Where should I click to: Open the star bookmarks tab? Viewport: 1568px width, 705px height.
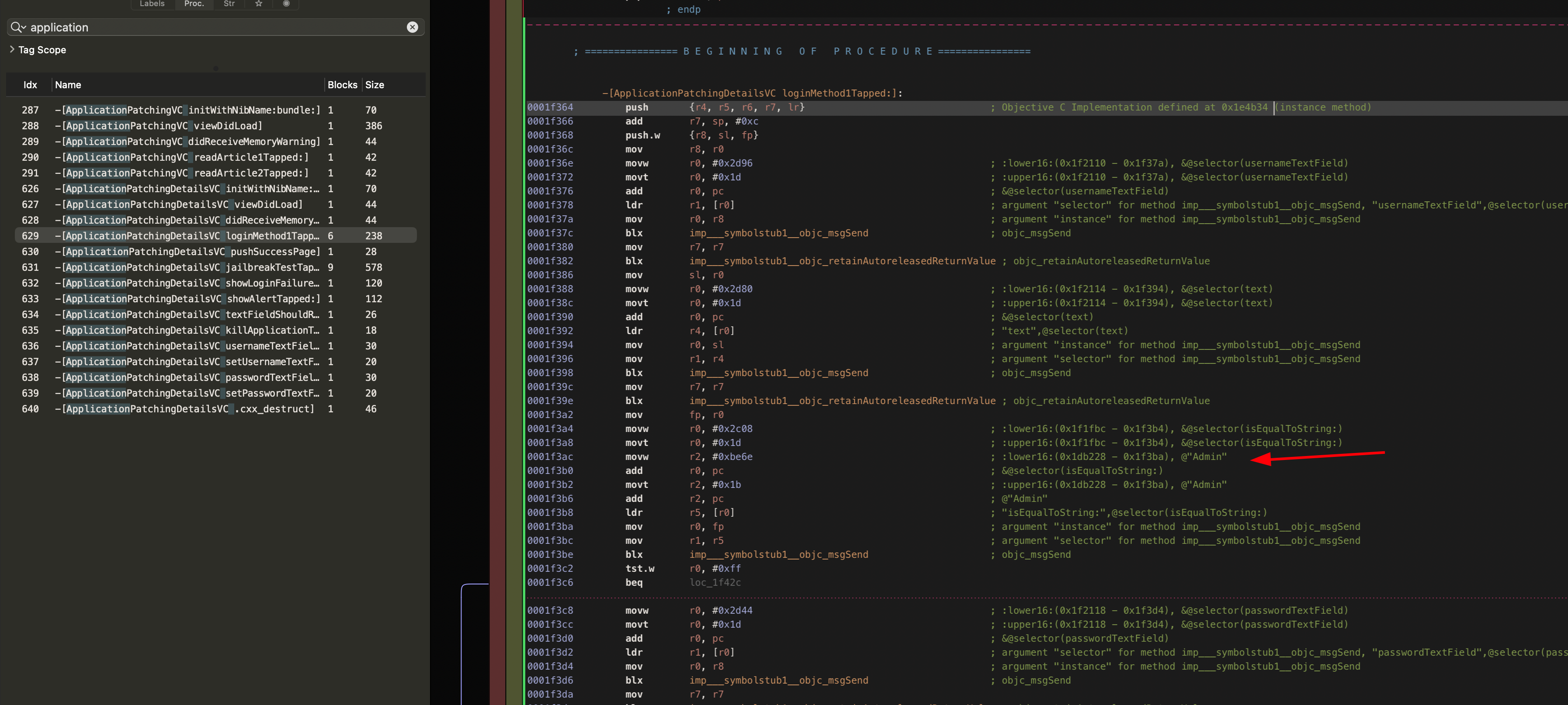[x=259, y=3]
